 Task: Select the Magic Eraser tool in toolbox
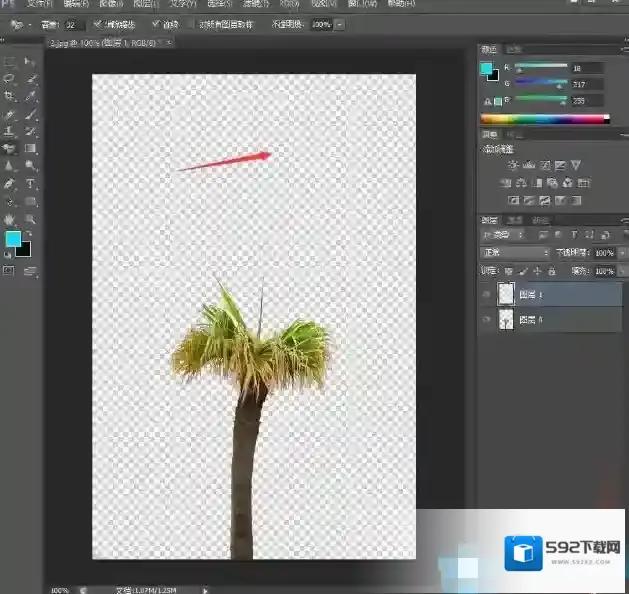coord(9,148)
